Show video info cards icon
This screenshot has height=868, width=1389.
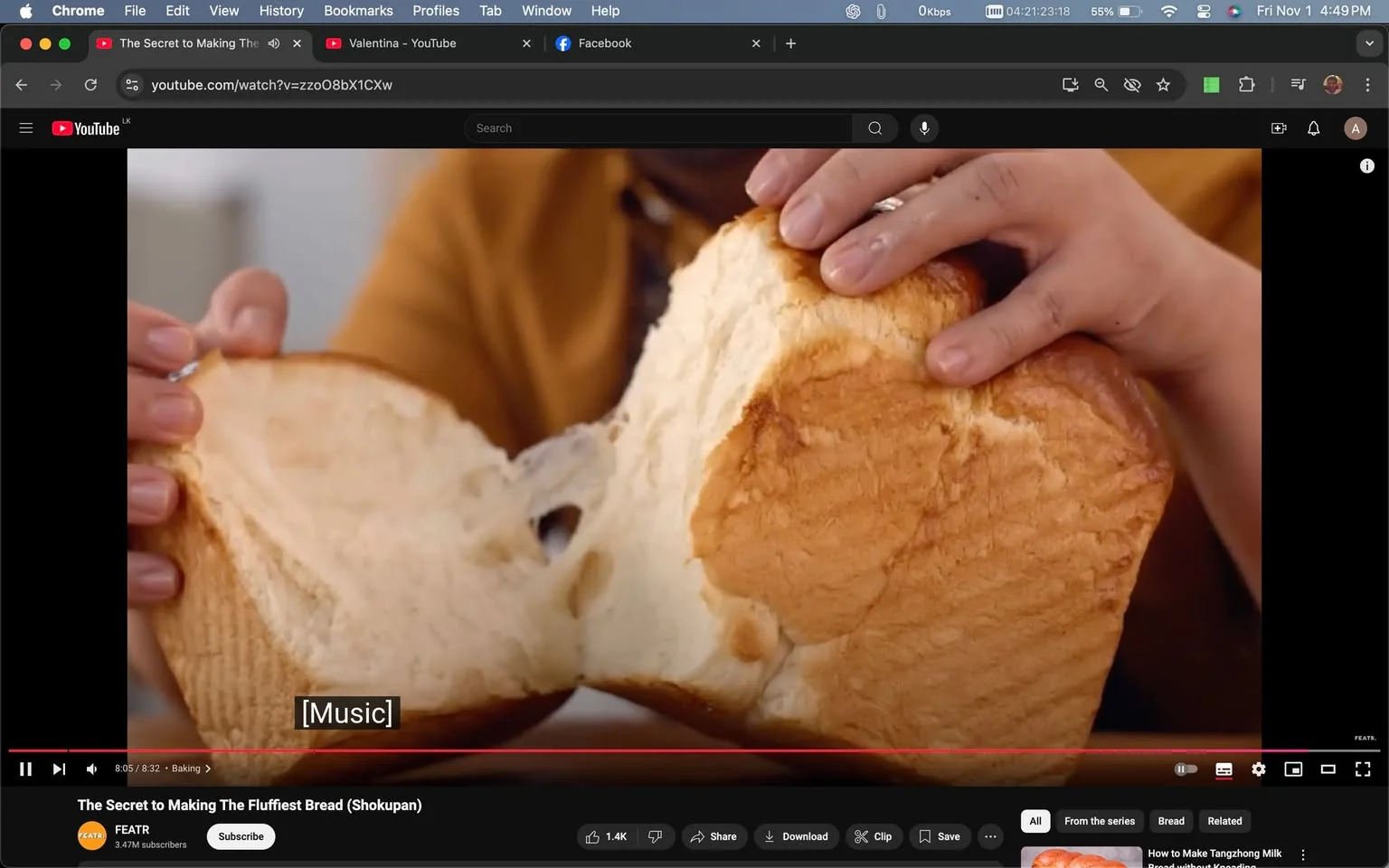tap(1367, 165)
